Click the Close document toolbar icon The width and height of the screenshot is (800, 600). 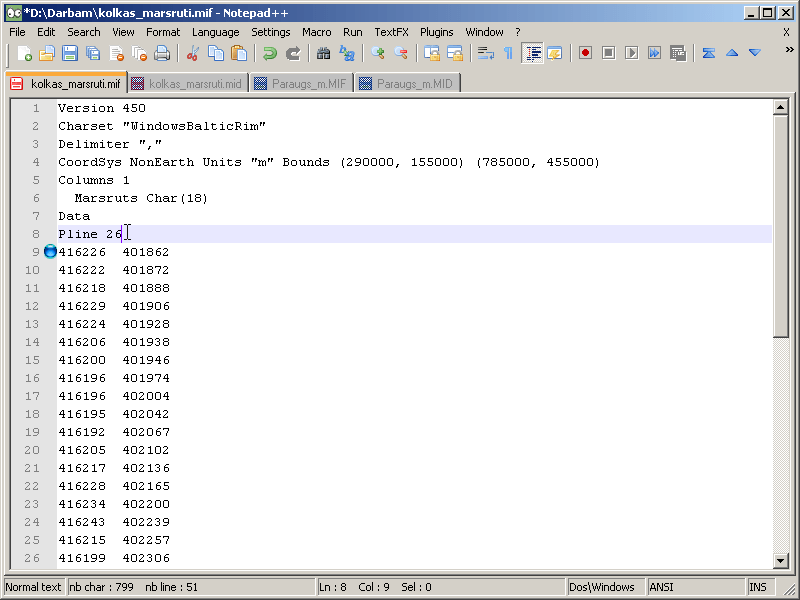[116, 53]
